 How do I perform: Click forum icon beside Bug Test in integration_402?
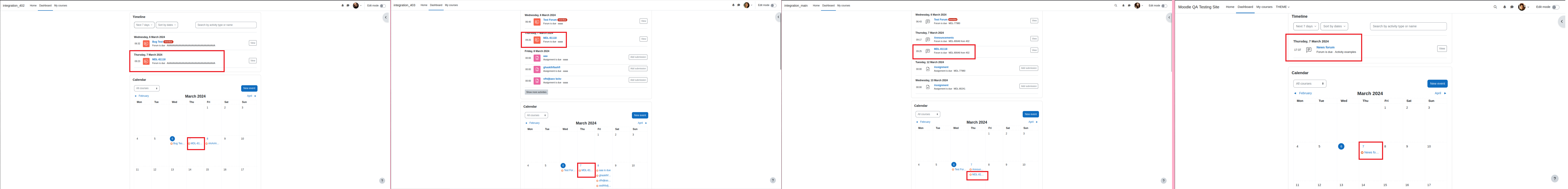[146, 44]
